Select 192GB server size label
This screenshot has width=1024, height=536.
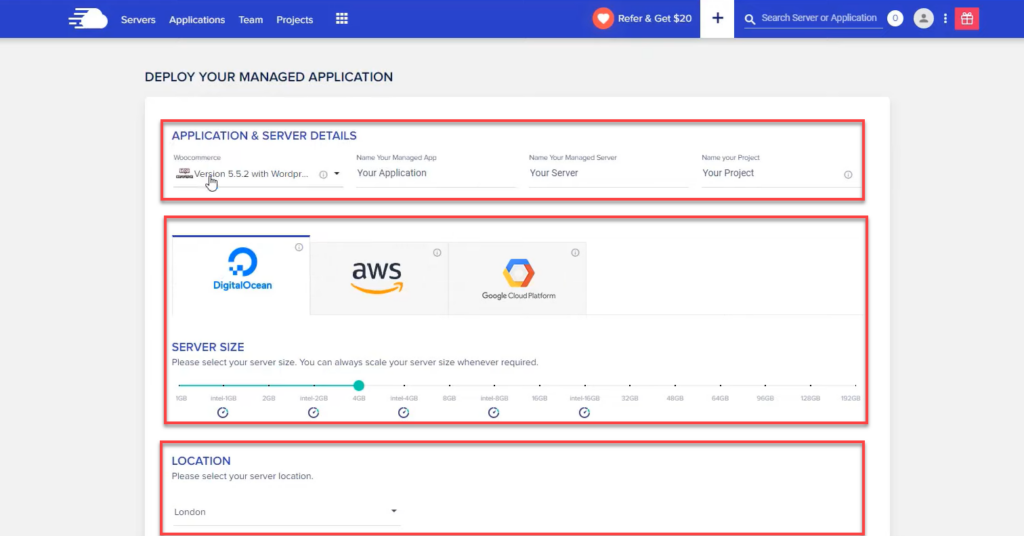click(x=850, y=398)
